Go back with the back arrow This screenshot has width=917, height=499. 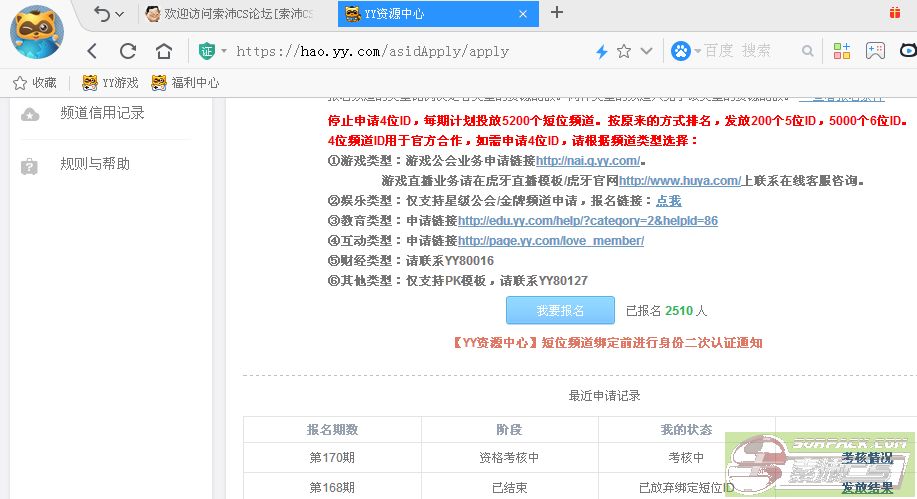click(92, 51)
